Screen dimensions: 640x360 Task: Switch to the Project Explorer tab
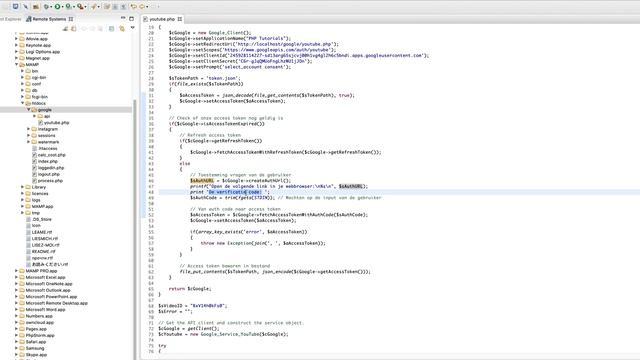pos(11,19)
